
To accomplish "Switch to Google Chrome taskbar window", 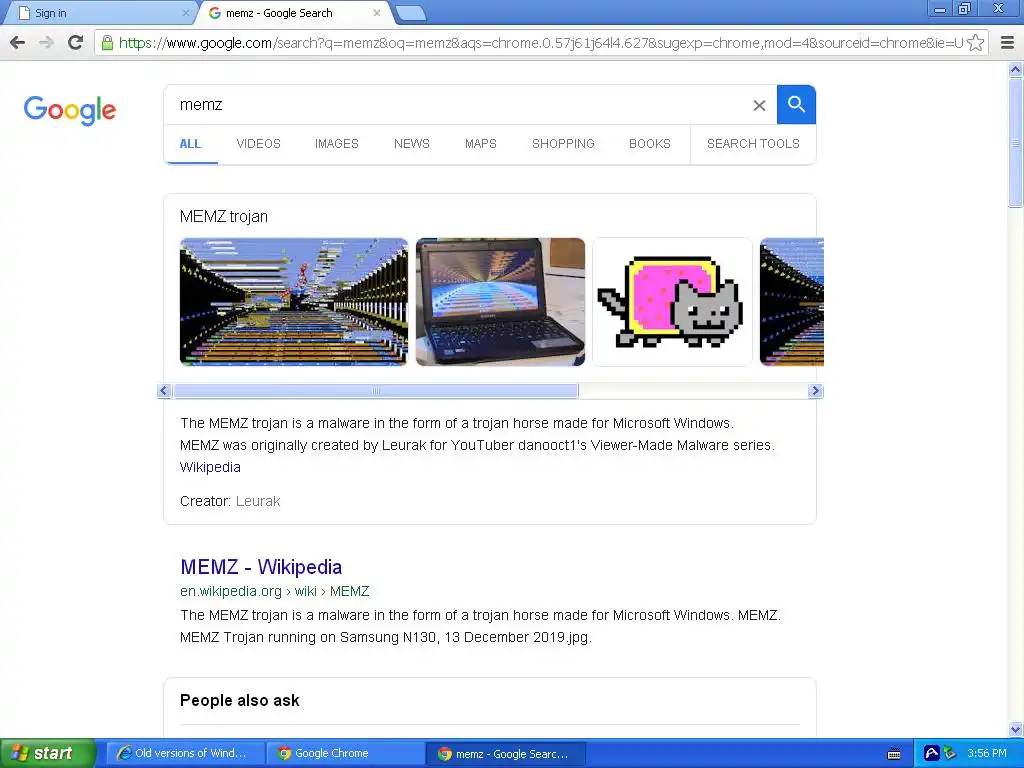I will coord(345,753).
